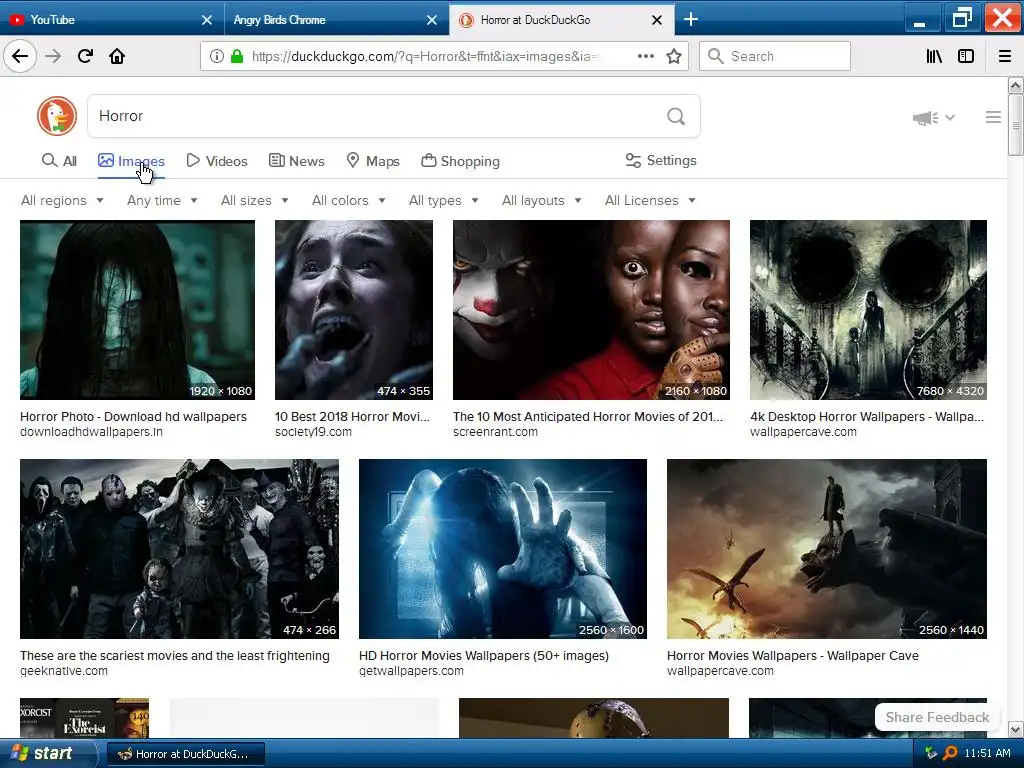This screenshot has width=1024, height=768.
Task: Open the Most Anticipated Horror Movies image
Action: pos(591,310)
